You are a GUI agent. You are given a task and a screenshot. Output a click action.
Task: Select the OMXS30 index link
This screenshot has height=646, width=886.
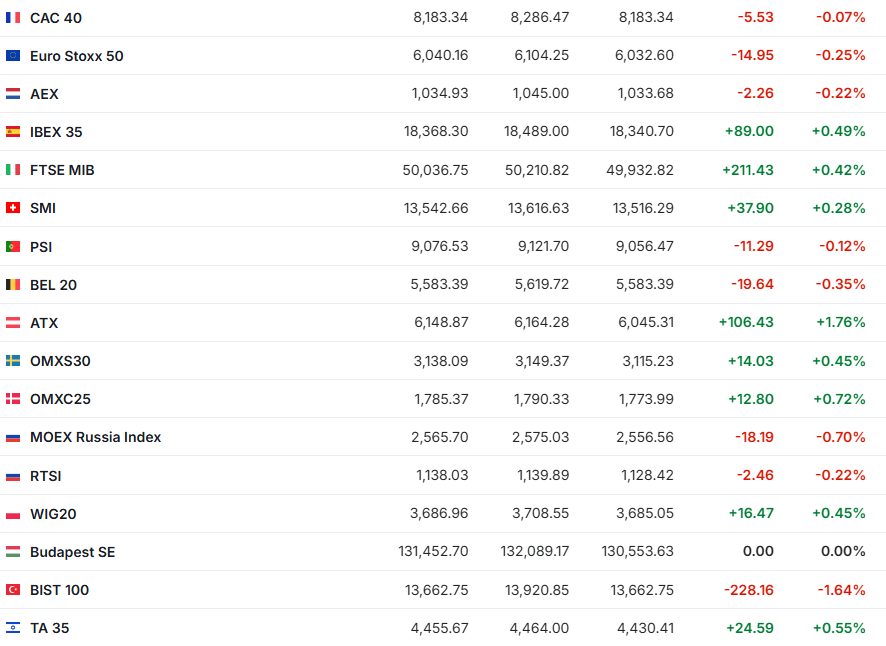click(x=60, y=361)
